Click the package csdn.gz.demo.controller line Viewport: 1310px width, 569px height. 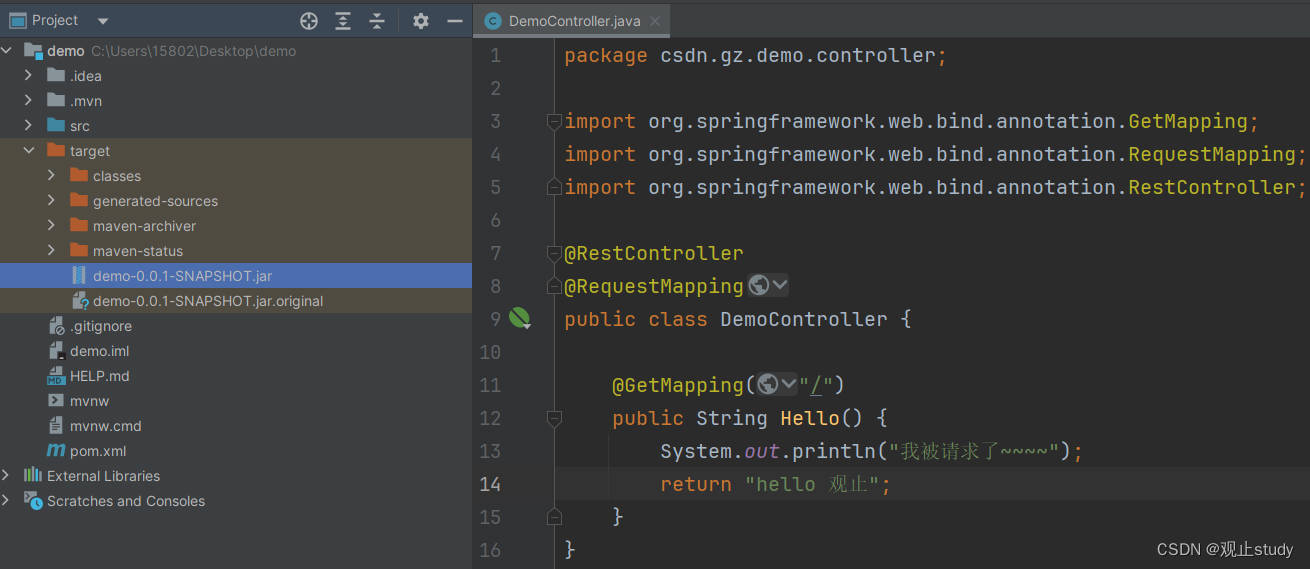pyautogui.click(x=755, y=56)
